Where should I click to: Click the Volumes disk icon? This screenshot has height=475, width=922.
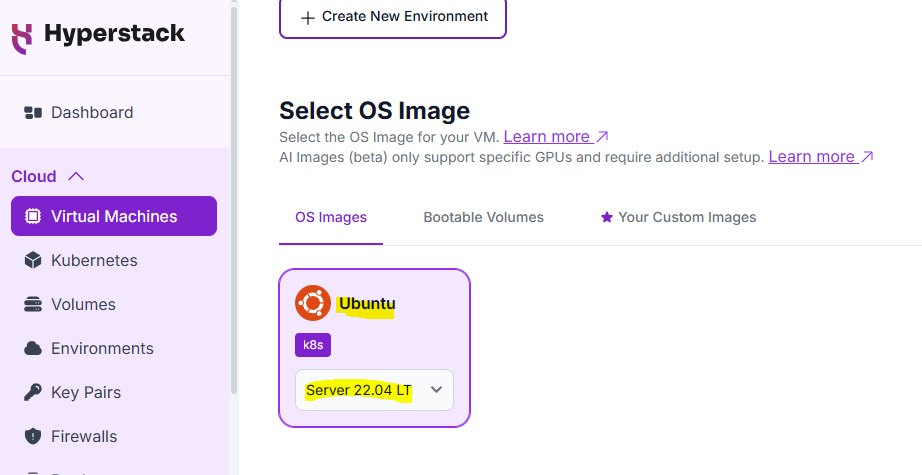32,305
